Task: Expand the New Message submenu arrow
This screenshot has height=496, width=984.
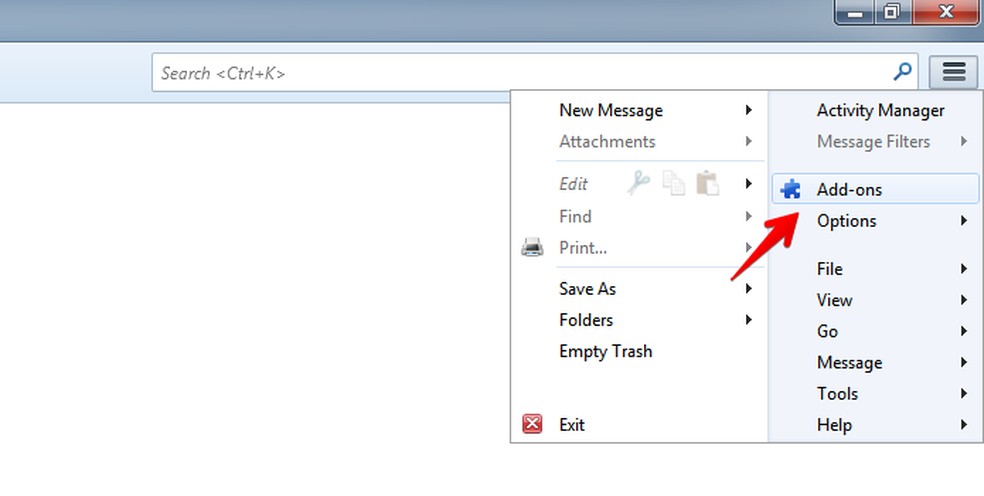Action: [x=748, y=110]
